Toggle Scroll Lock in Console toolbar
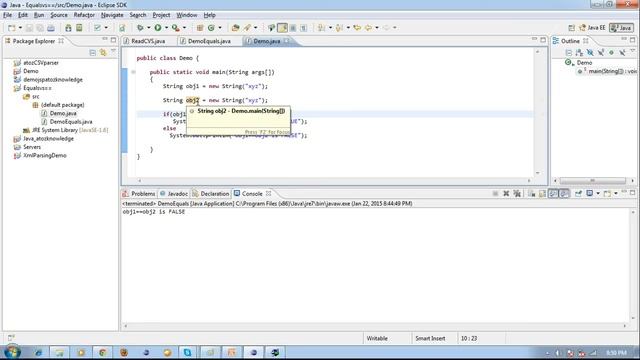Viewport: 640px width, 360px height. pos(542,193)
